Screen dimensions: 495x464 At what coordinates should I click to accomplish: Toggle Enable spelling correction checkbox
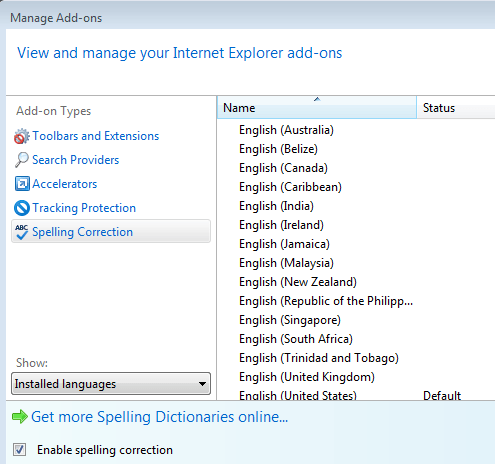(19, 450)
